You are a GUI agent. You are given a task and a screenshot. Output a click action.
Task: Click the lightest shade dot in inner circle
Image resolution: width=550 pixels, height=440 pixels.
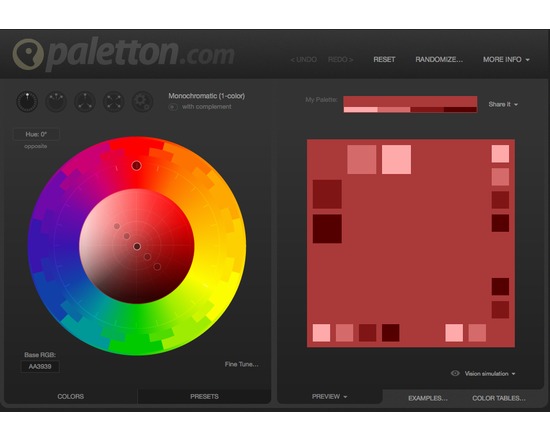click(x=117, y=226)
